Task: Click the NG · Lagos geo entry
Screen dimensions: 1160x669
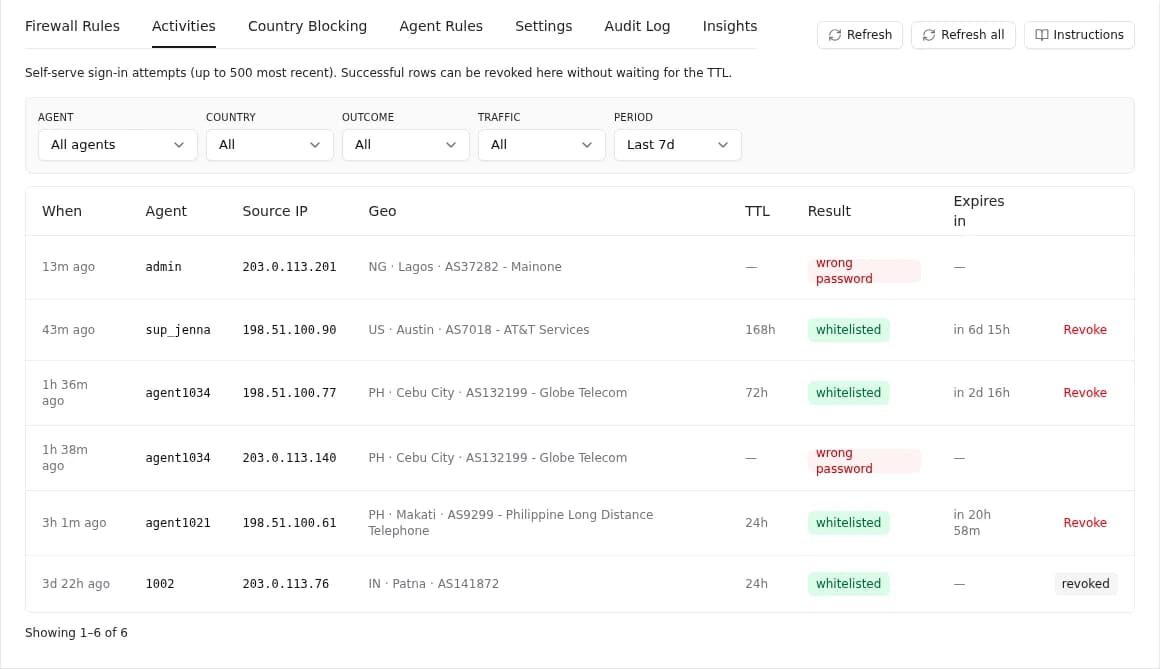Action: [x=465, y=267]
